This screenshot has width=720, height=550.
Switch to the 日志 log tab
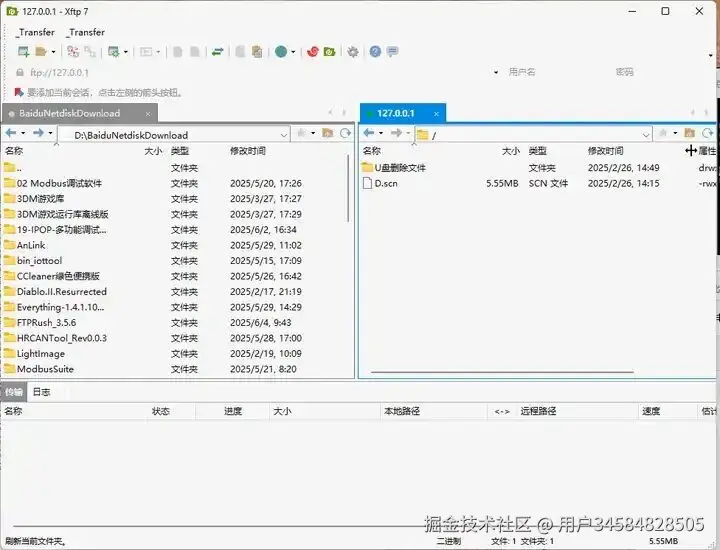(41, 392)
